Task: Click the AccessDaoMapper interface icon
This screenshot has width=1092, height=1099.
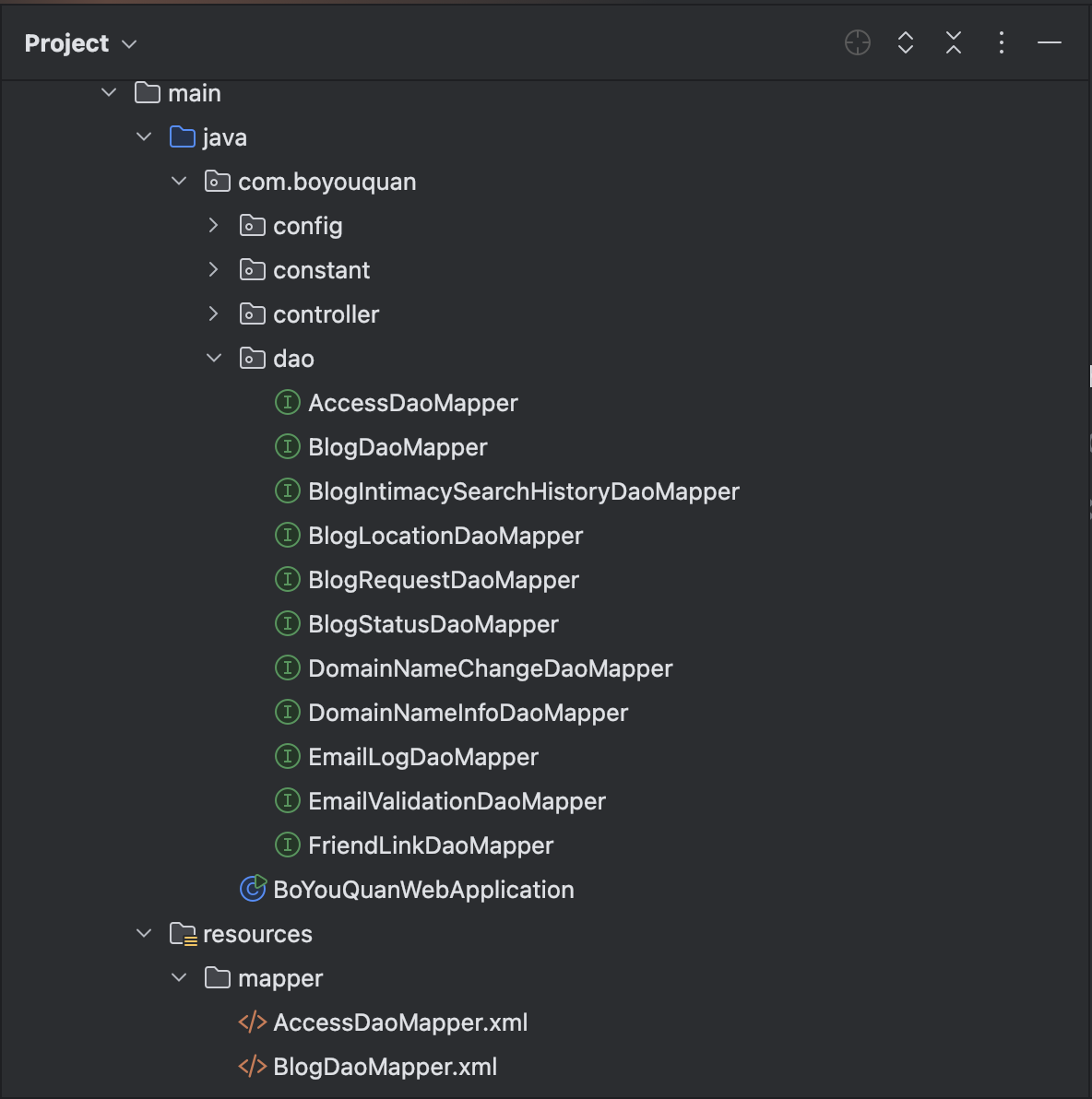Action: 288,402
